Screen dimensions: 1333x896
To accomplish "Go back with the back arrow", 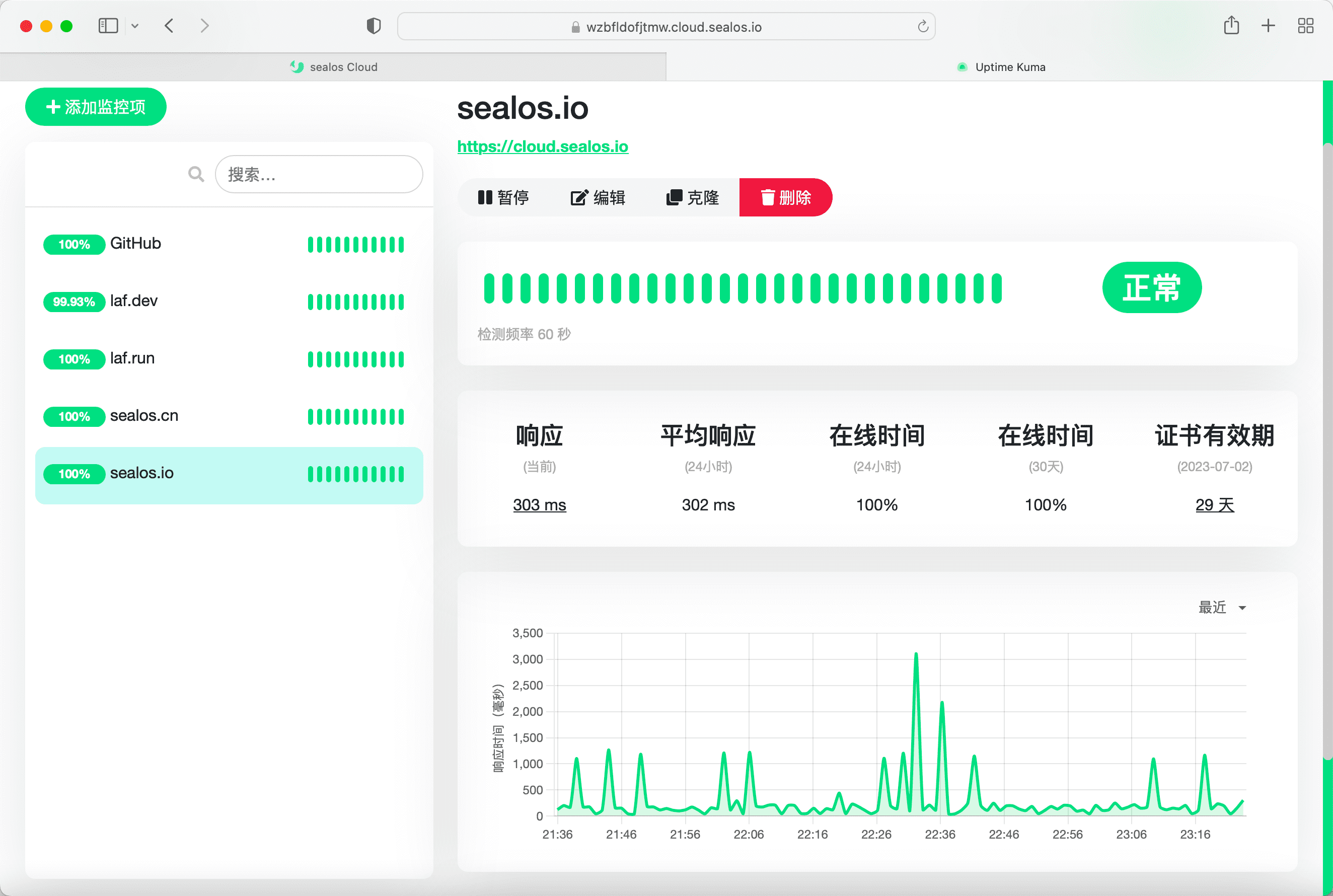I will point(169,26).
